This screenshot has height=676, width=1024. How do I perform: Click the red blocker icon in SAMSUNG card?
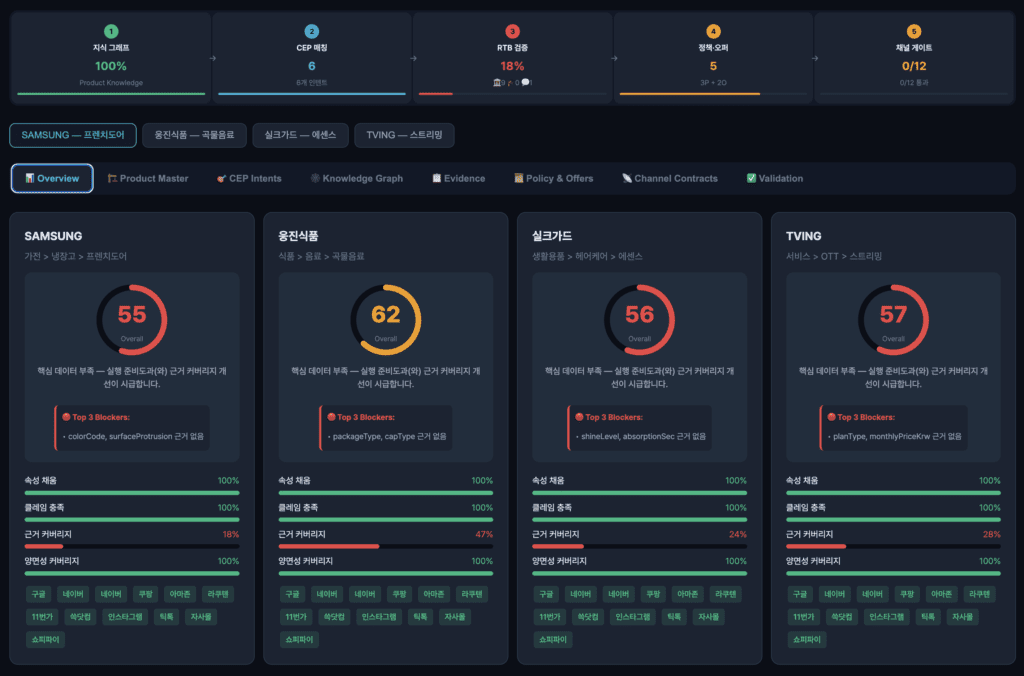[x=66, y=417]
